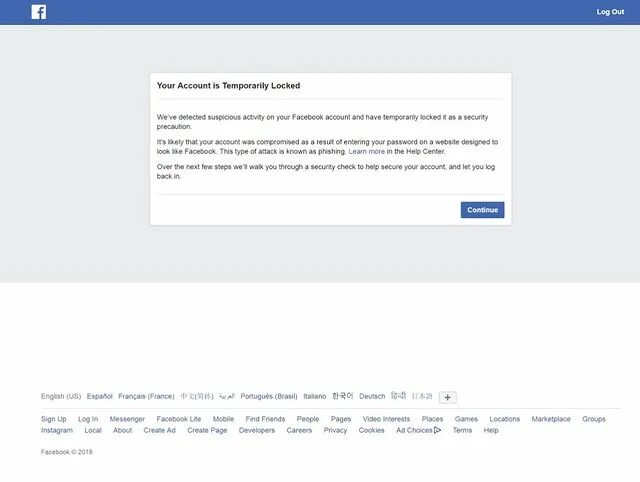
Task: Open the Log In footer link
Action: [x=88, y=419]
